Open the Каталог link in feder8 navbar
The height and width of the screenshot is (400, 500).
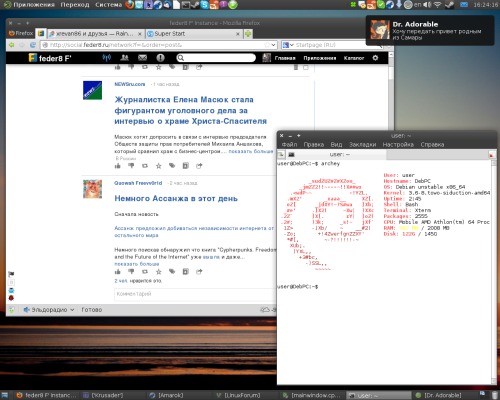tap(354, 58)
